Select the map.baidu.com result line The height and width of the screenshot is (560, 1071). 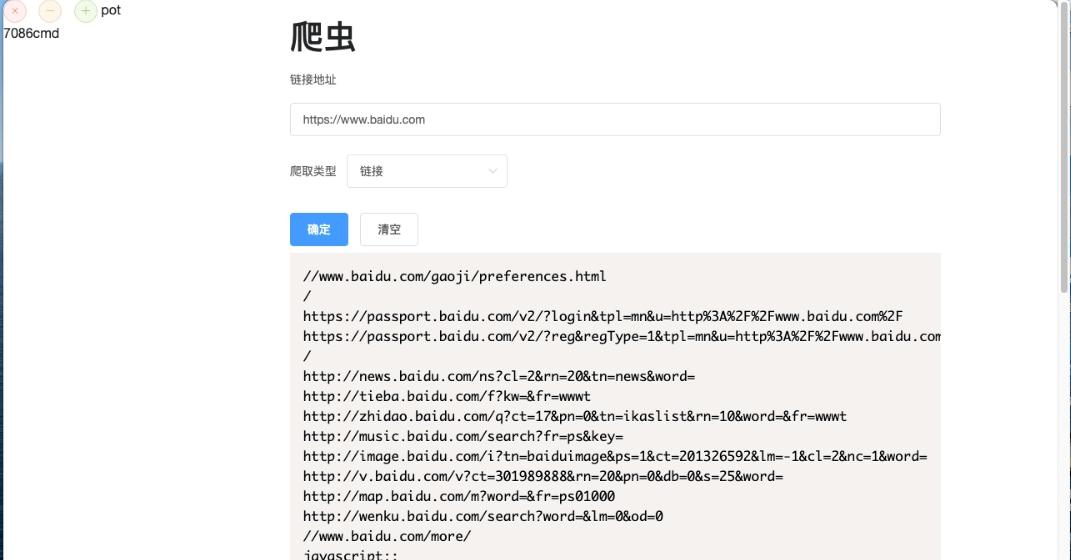click(458, 496)
